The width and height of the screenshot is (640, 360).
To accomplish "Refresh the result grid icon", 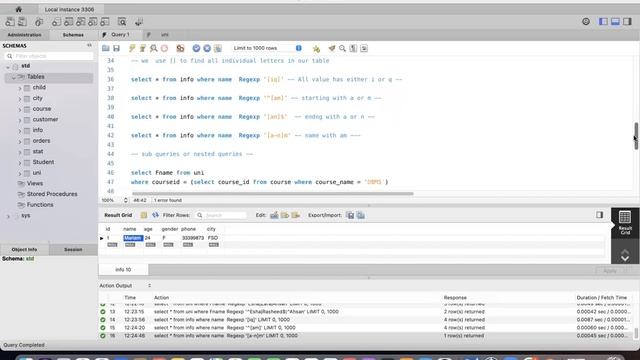I will click(x=155, y=215).
